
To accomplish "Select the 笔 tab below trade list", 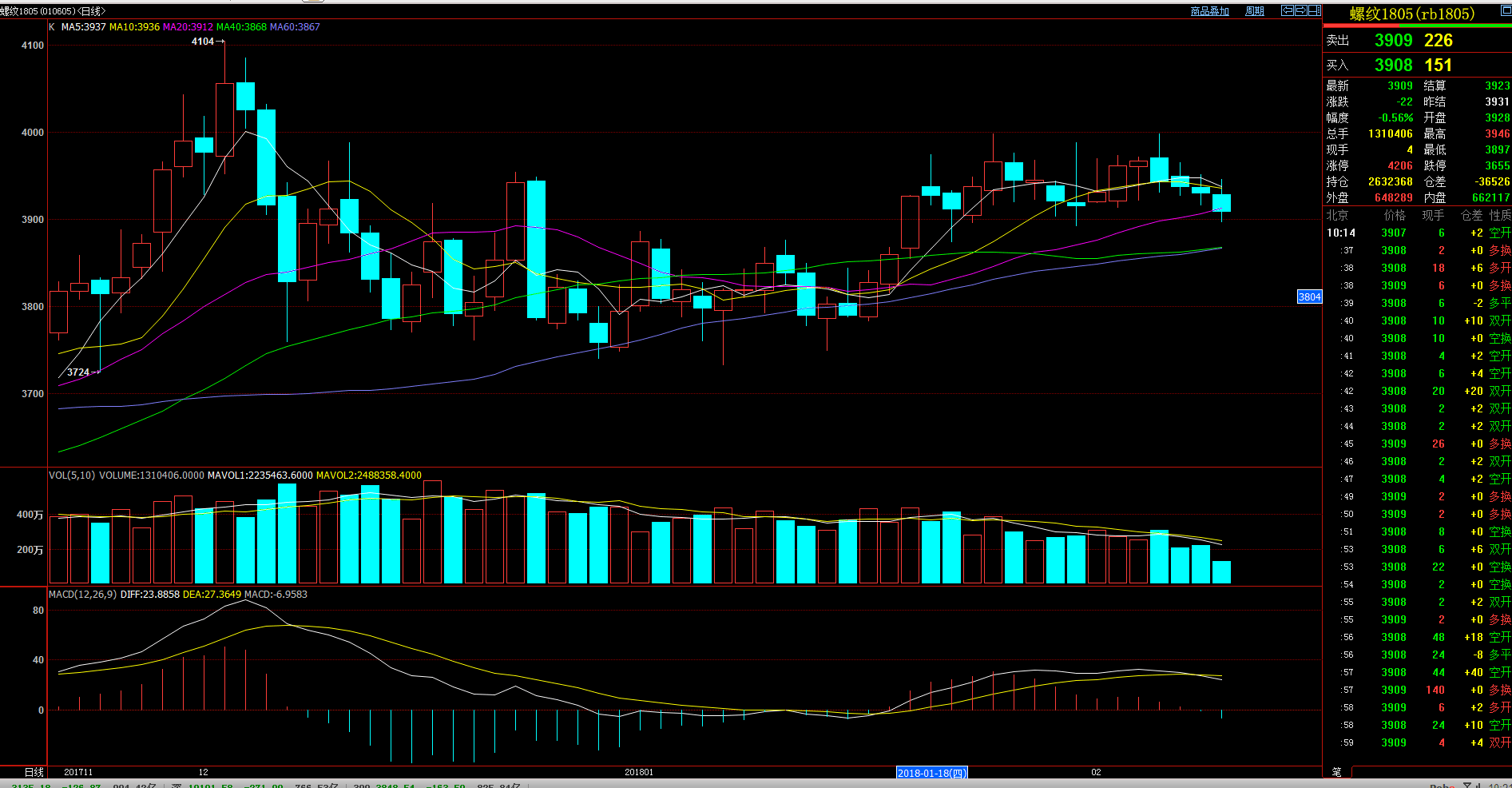I will pyautogui.click(x=1336, y=772).
